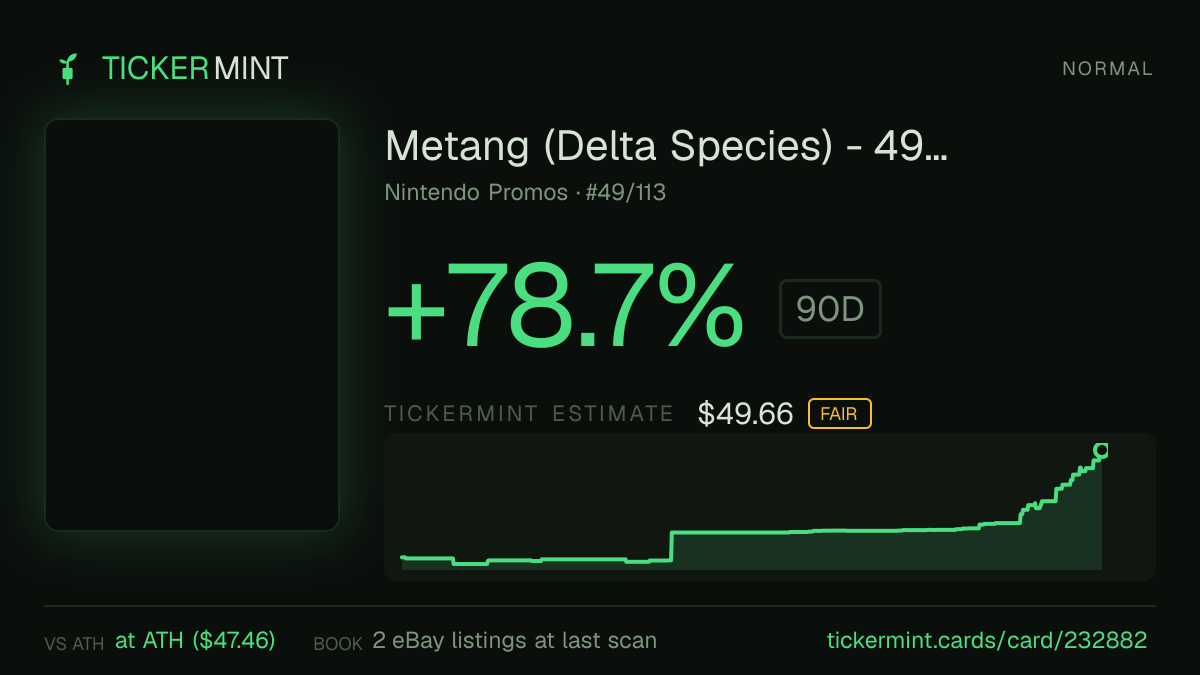Click the $49.66 estimate value
Screen dimensions: 1200x675
746,414
